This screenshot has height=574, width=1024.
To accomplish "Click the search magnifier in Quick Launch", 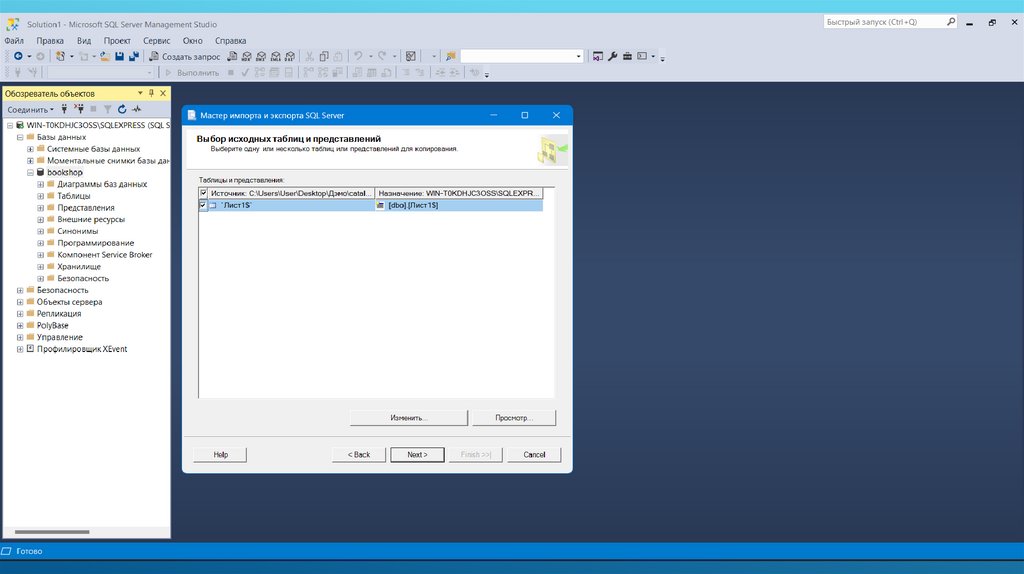I will pyautogui.click(x=951, y=22).
